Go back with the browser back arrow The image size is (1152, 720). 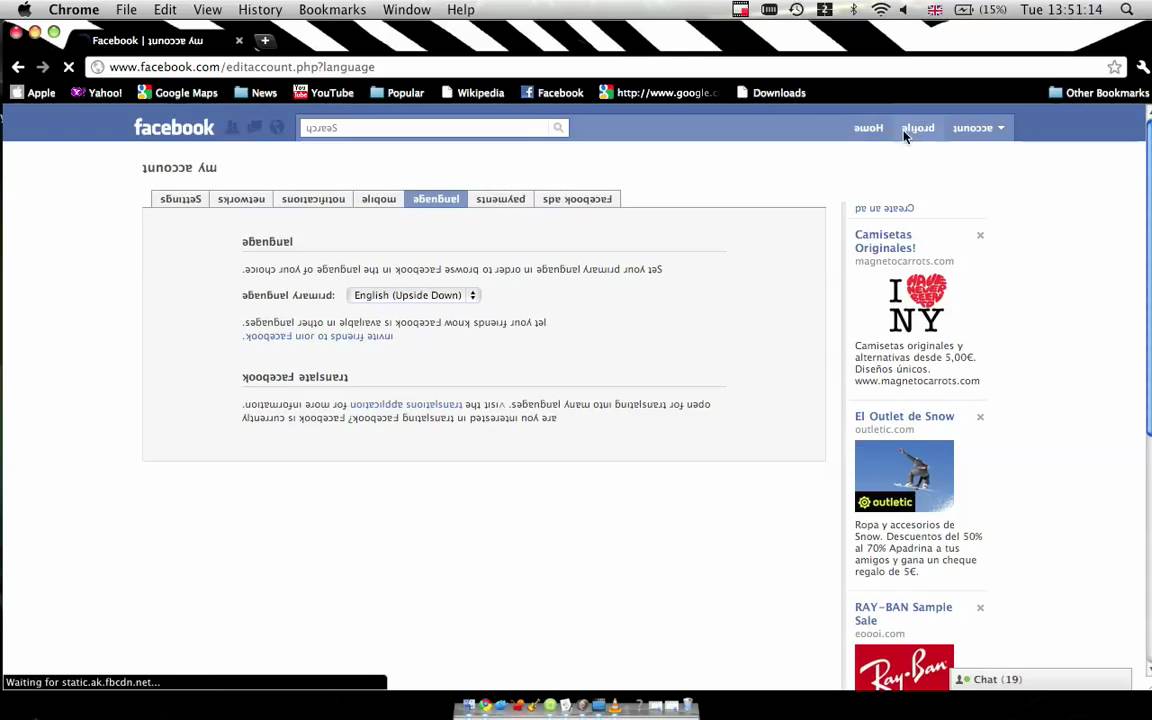click(x=18, y=67)
